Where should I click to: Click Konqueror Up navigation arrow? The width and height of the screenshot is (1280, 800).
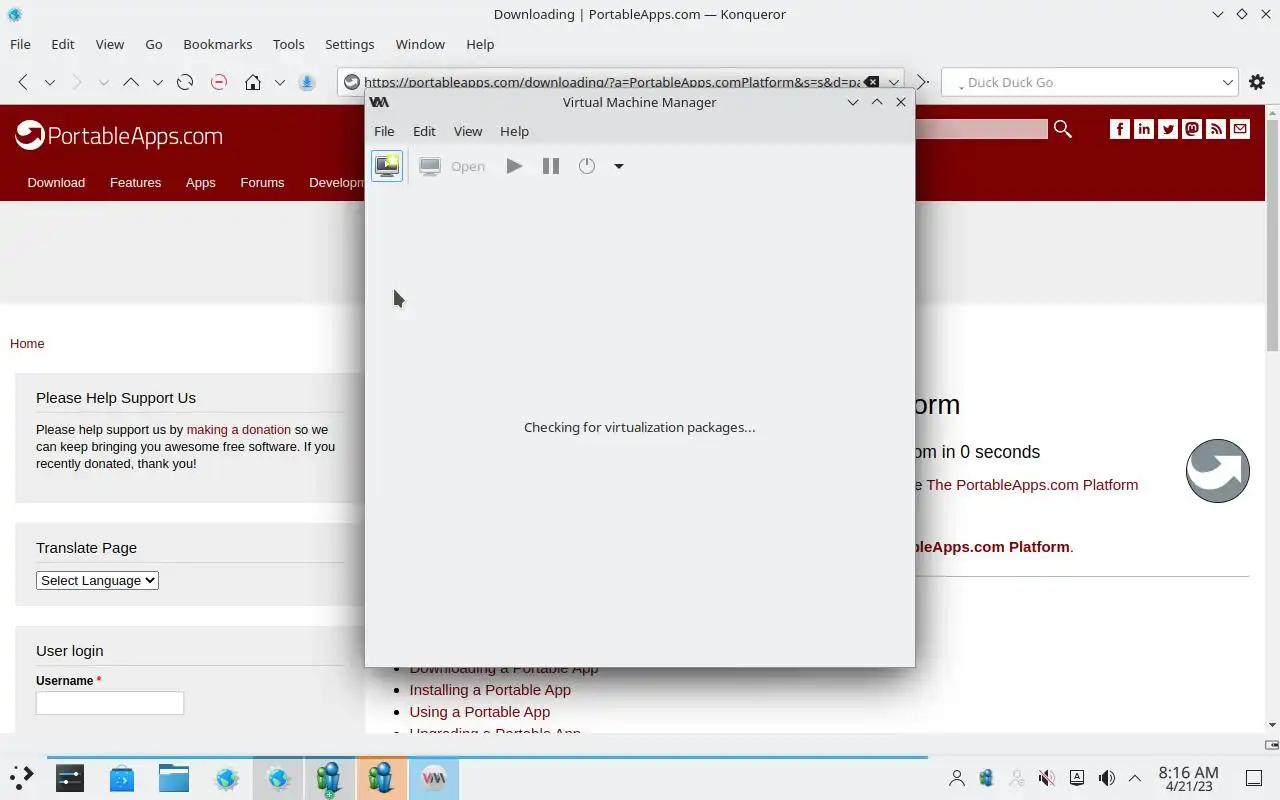click(x=131, y=82)
